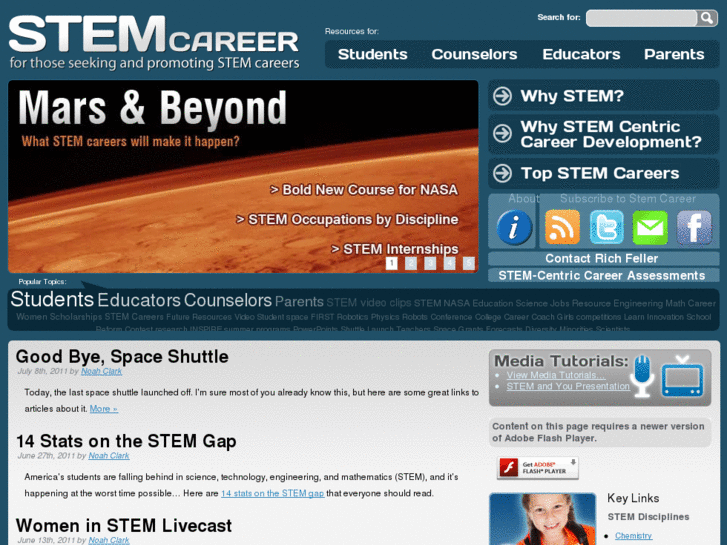The image size is (727, 545).
Task: Open Why STEM Centric Career Development?
Action: 611,134
